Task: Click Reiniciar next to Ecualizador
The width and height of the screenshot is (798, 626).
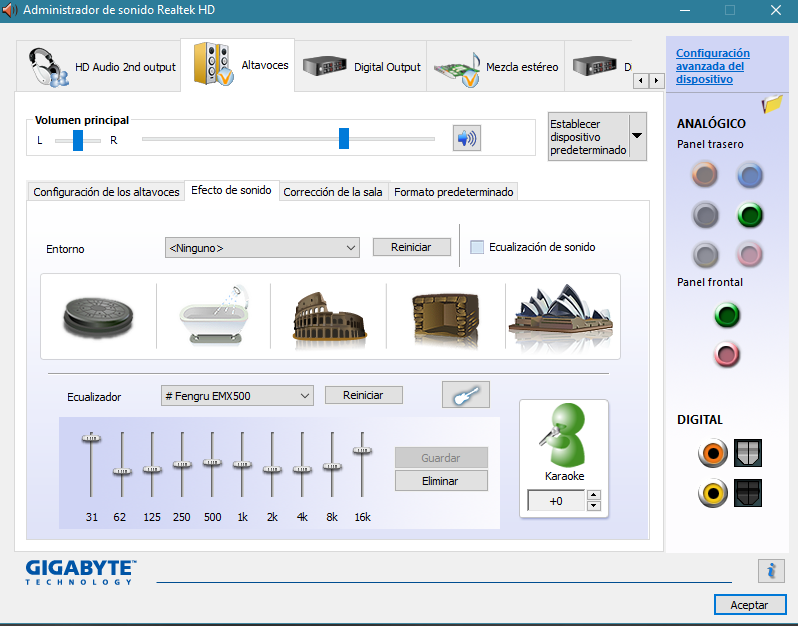Action: 363,395
